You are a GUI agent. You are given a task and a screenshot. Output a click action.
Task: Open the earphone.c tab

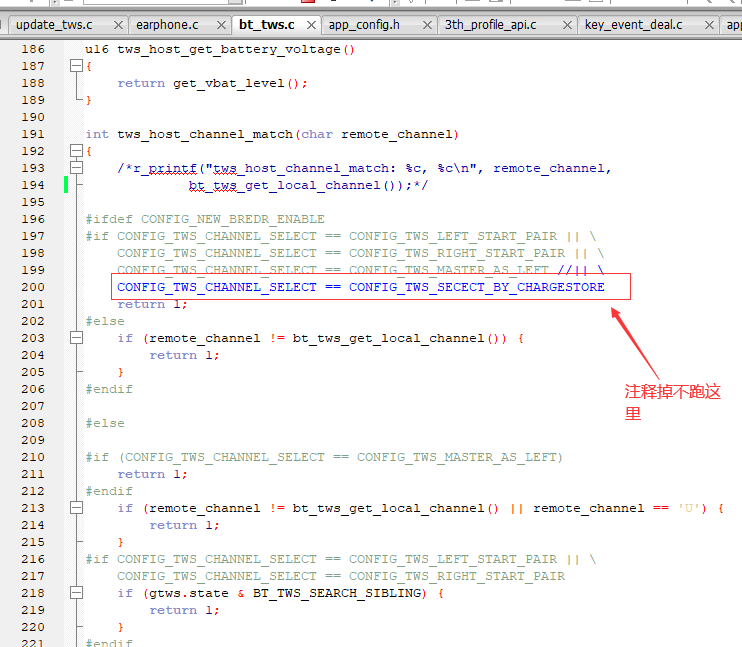[x=167, y=25]
